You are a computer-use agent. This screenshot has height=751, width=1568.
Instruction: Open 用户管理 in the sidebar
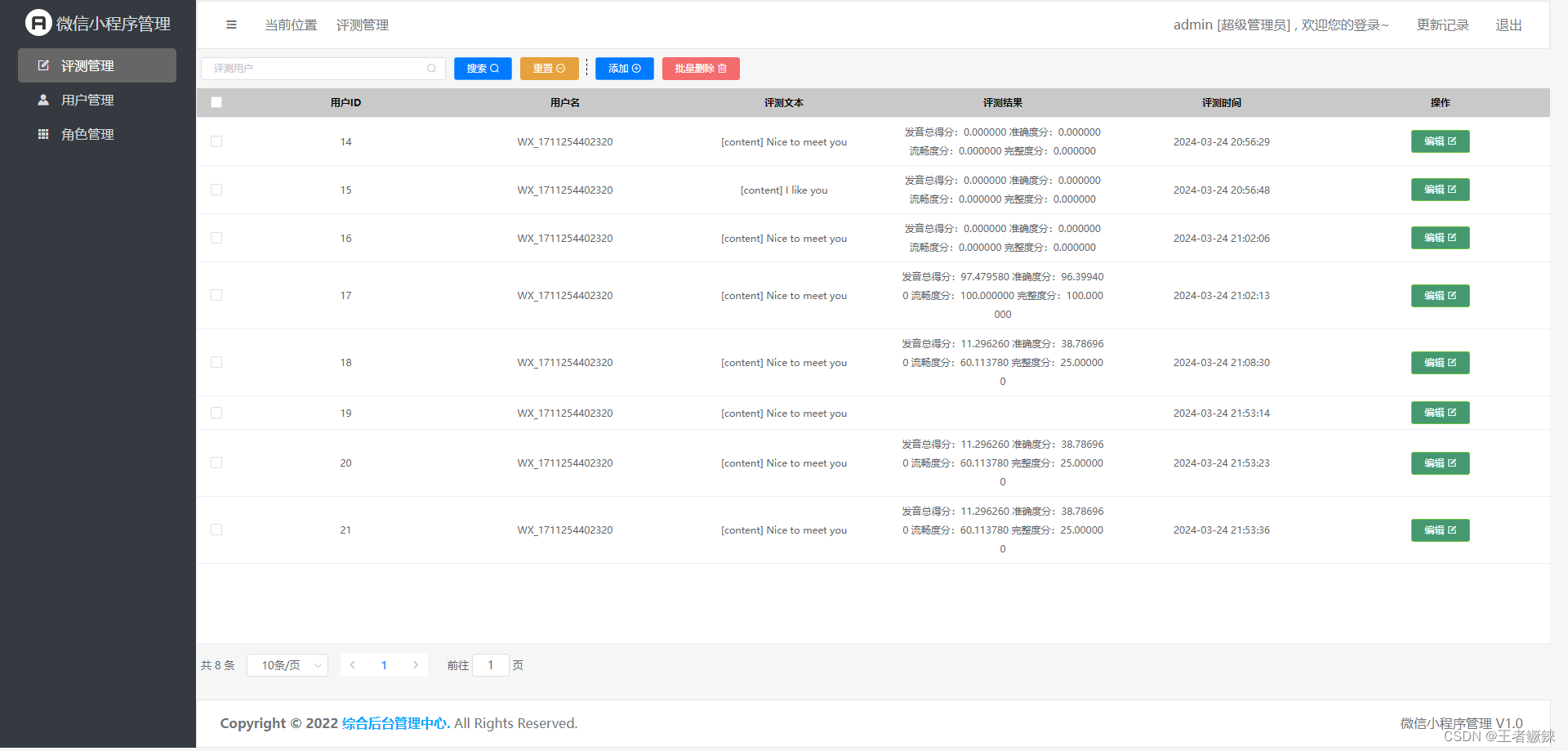point(97,100)
